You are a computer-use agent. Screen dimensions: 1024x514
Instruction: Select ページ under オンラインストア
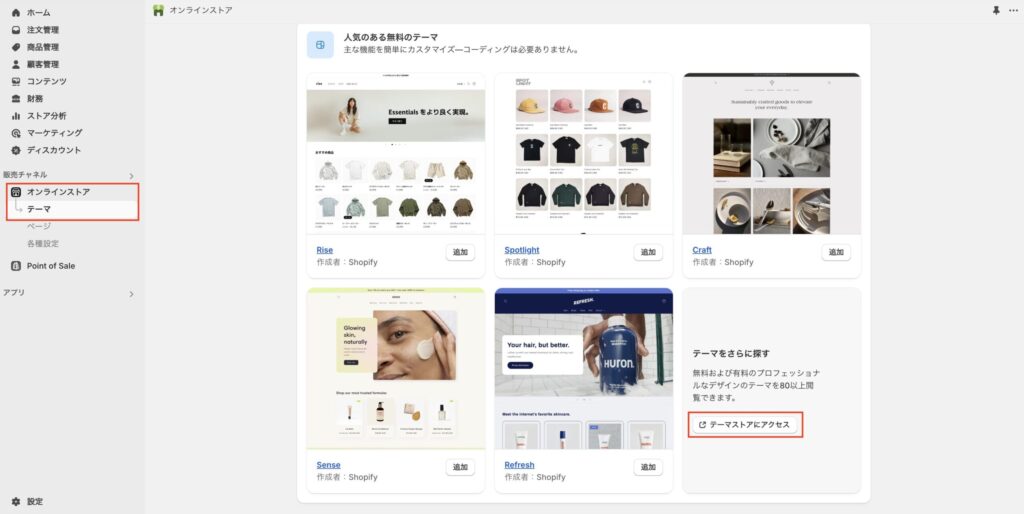point(39,226)
